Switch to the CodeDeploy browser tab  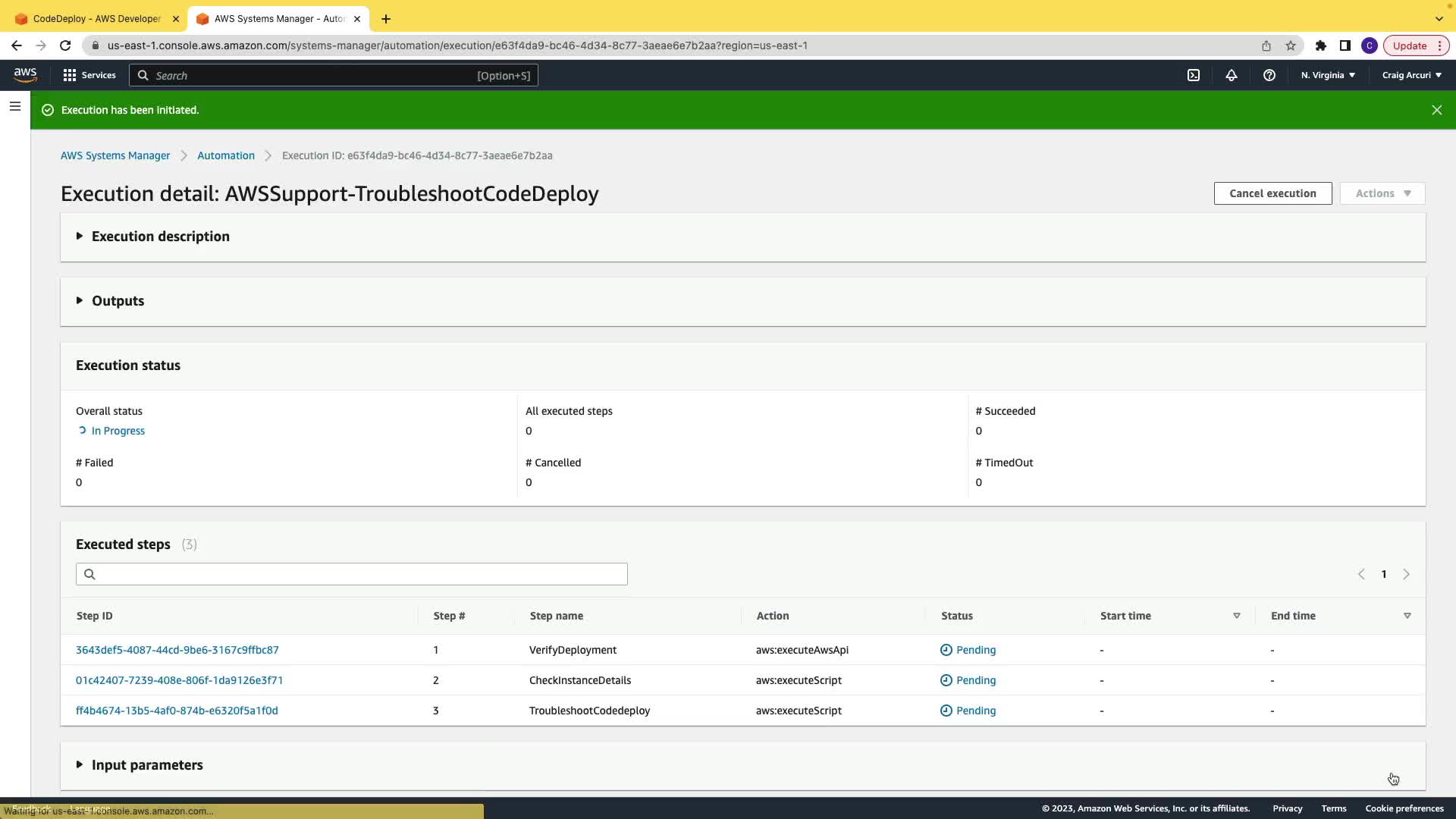[x=96, y=18]
